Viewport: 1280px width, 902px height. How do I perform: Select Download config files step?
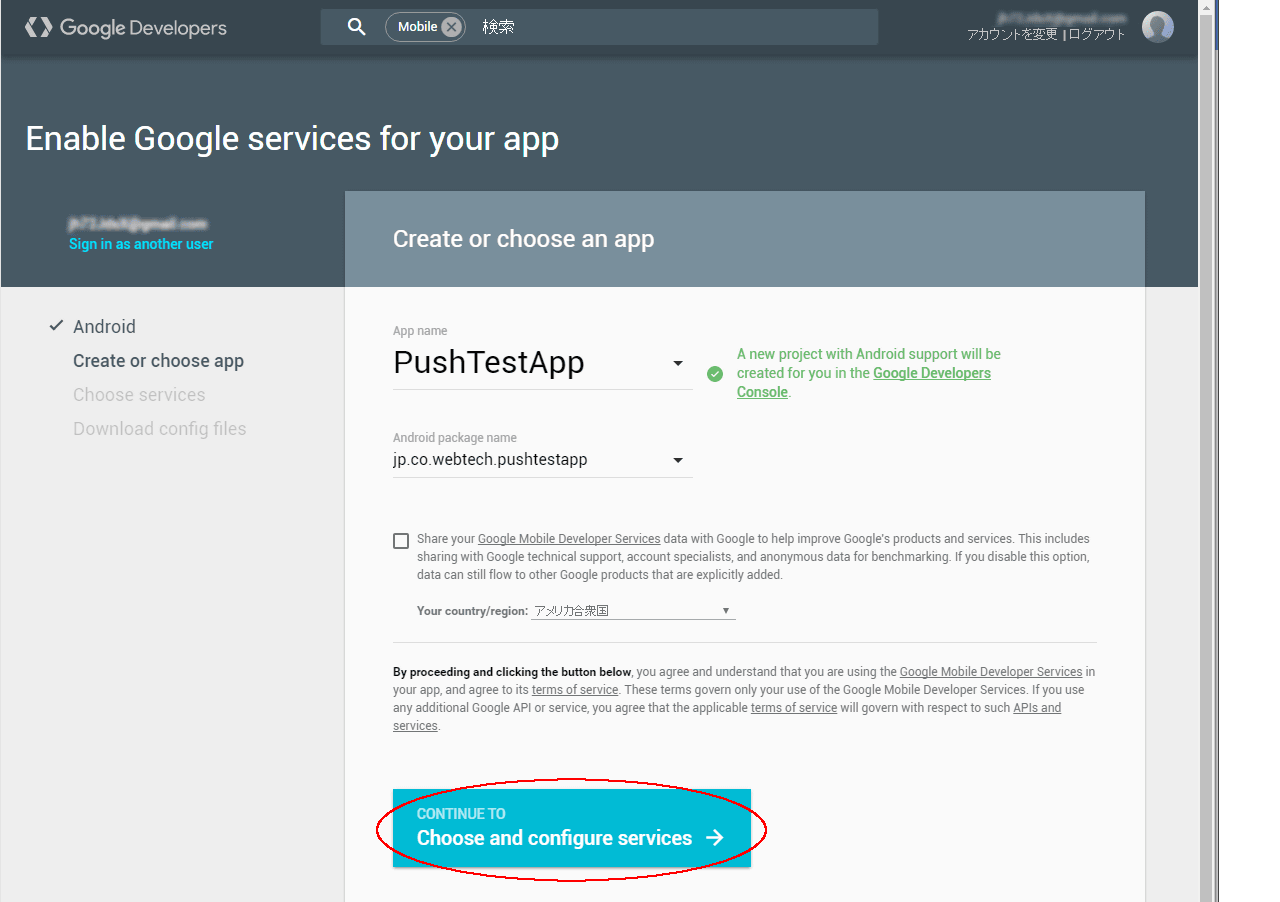pos(159,429)
